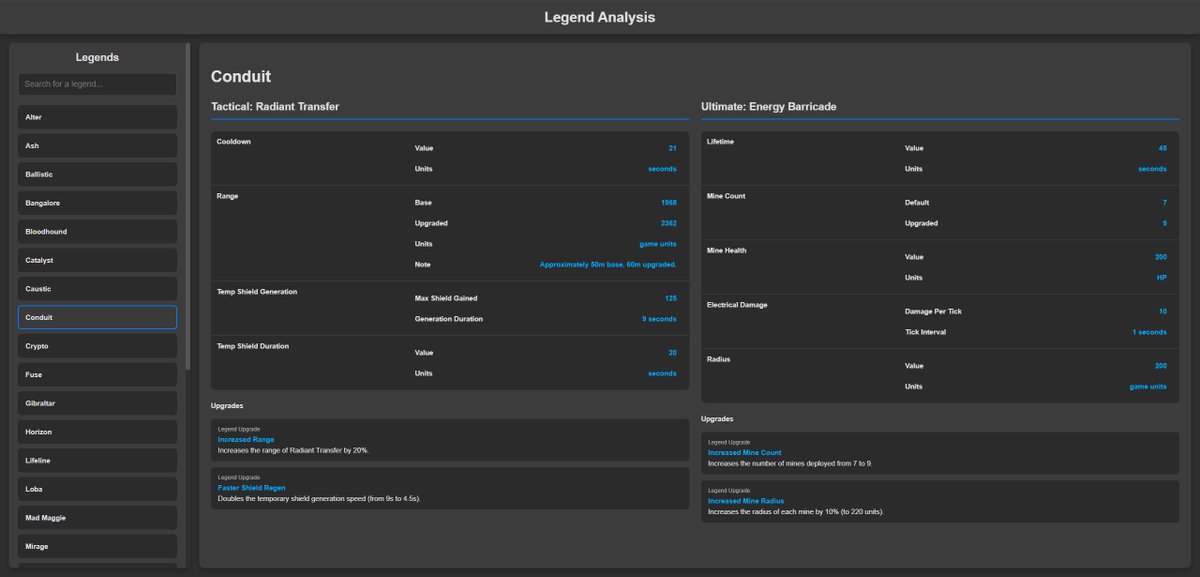Image resolution: width=1200 pixels, height=577 pixels.
Task: Open Crypto legend entry
Action: tap(97, 346)
